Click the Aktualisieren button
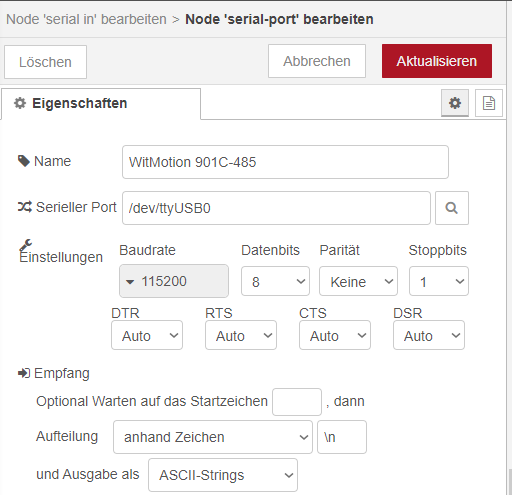Viewport: 512px width, 495px height. [x=437, y=61]
